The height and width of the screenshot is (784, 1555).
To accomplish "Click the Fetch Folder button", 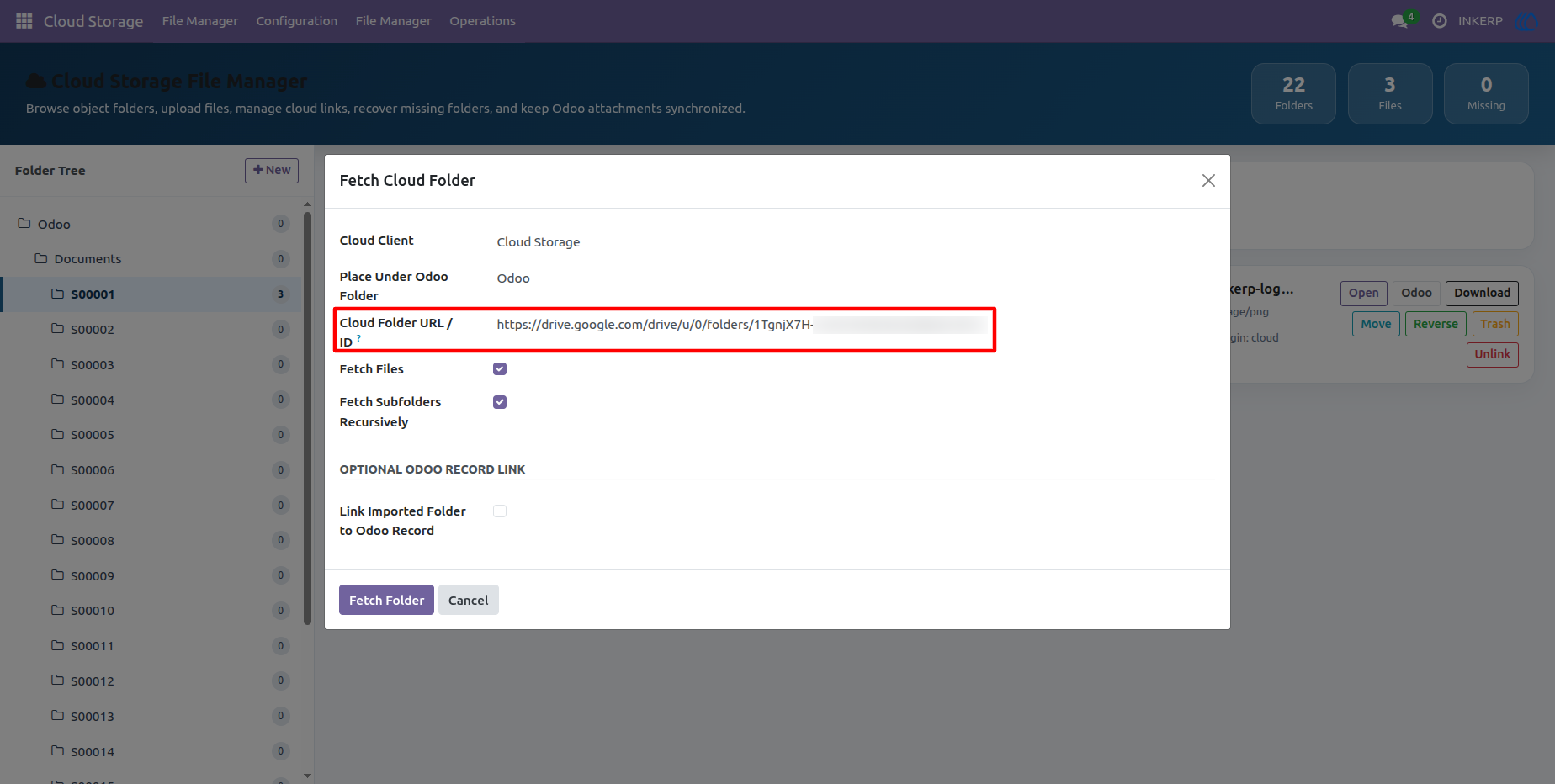I will point(386,600).
